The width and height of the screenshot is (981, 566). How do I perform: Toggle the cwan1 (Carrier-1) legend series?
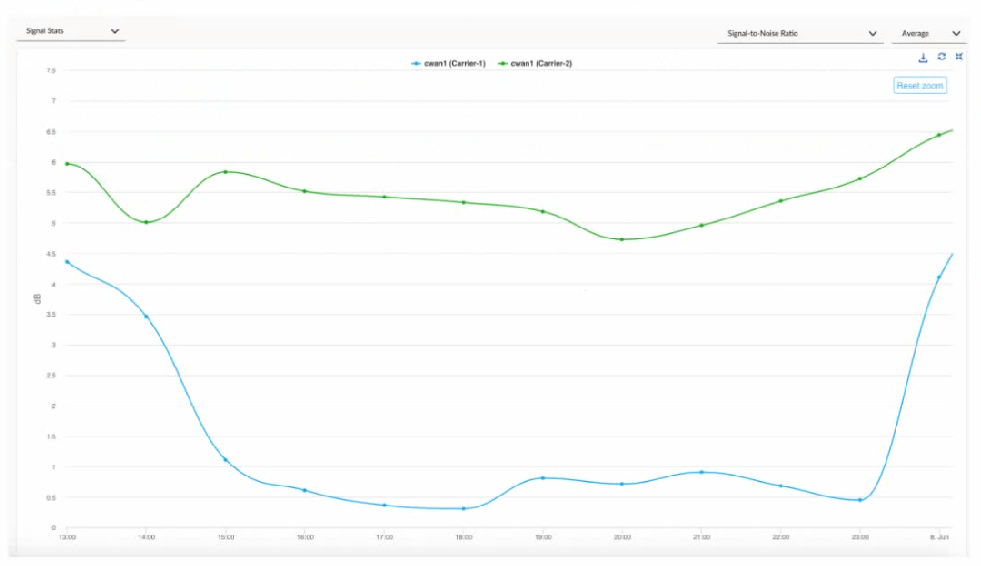pos(454,63)
